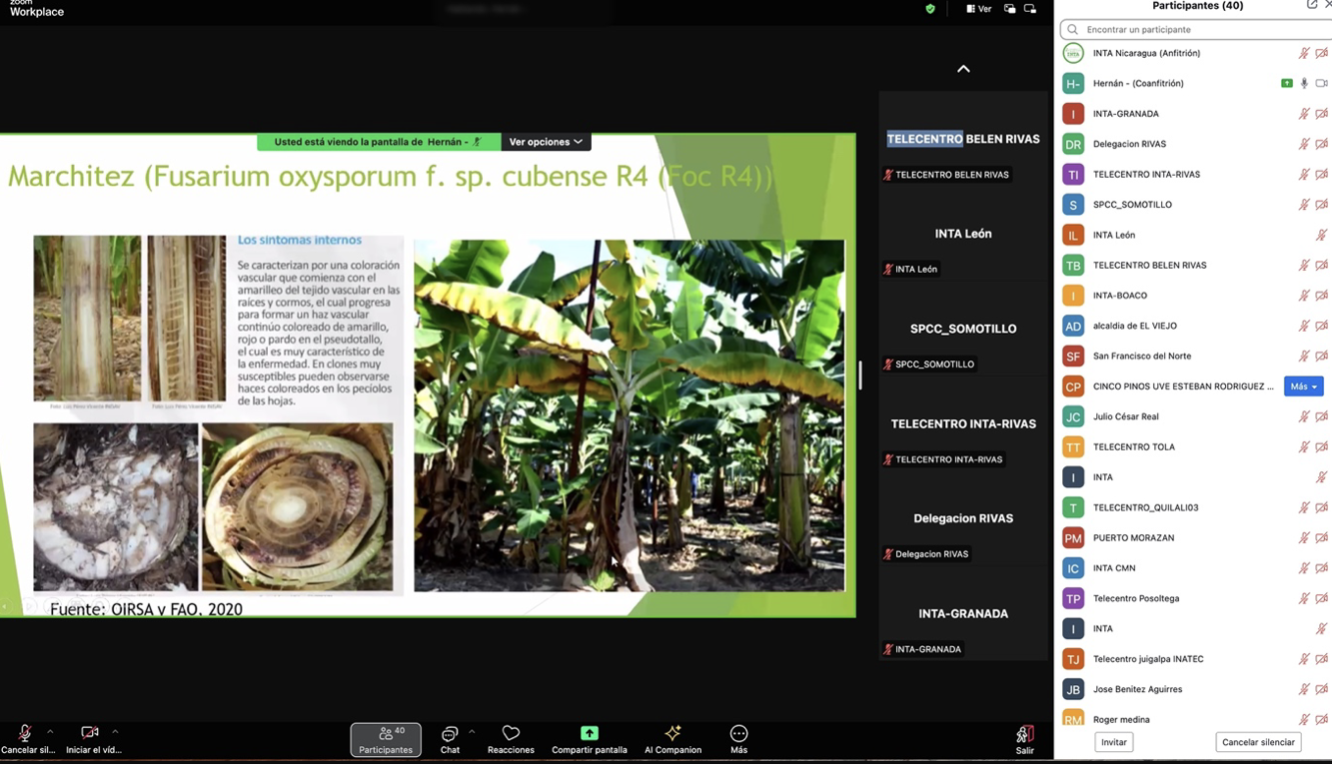Unmute microphone with Cancelar silenciar toggle
Viewport: 1332px width, 764px height.
point(25,734)
